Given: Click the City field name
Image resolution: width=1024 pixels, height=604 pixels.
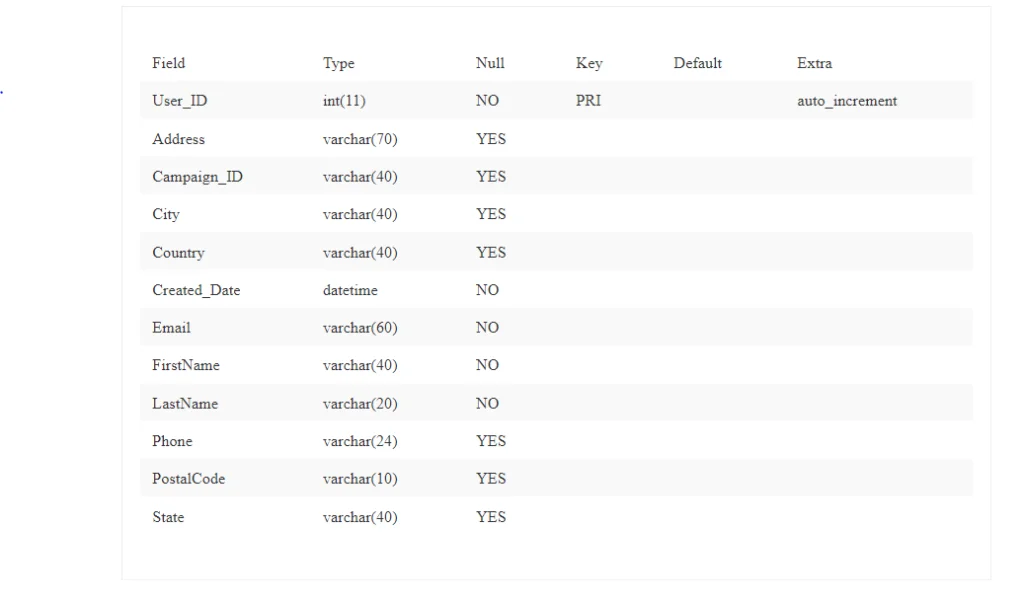Looking at the screenshot, I should [166, 214].
